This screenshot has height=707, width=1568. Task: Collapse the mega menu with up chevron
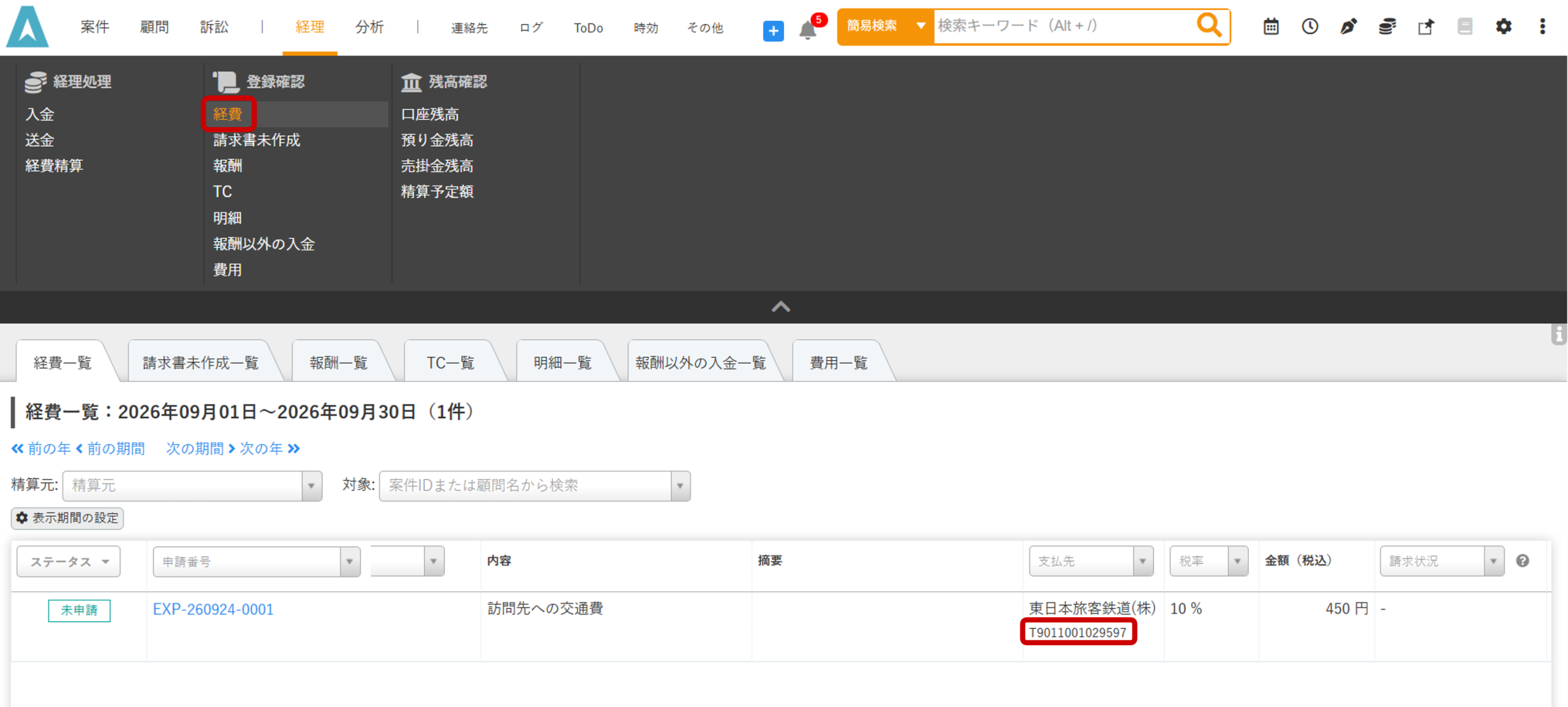pos(780,307)
